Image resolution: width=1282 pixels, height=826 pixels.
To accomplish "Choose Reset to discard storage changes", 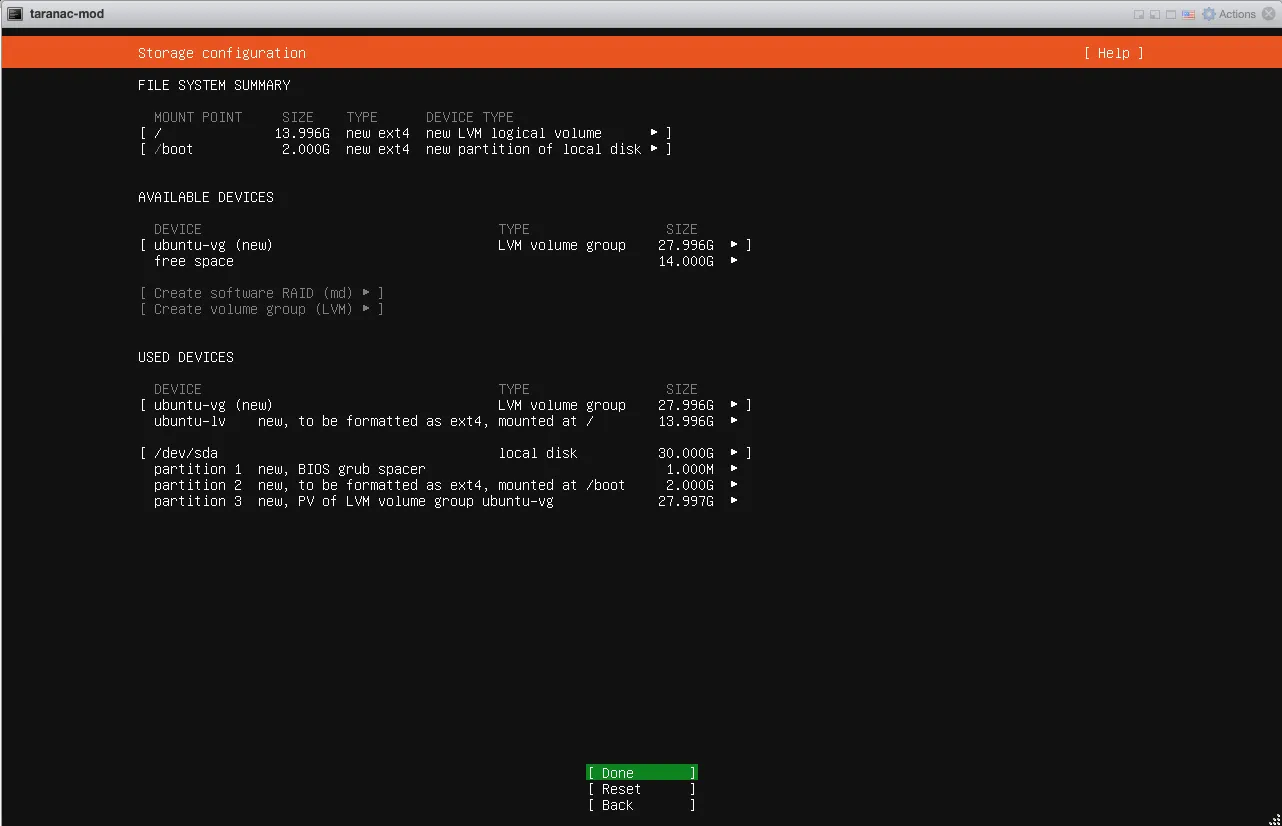I will tap(642, 789).
